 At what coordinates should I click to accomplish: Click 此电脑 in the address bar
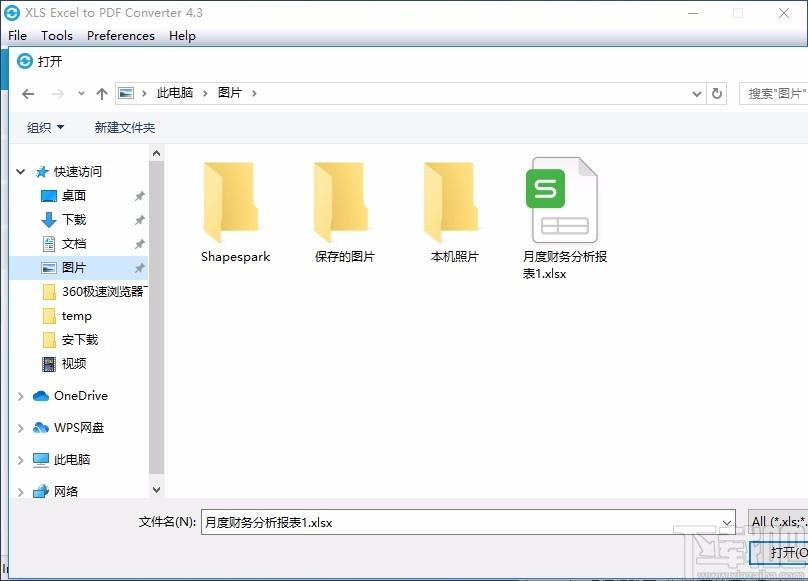[x=175, y=93]
